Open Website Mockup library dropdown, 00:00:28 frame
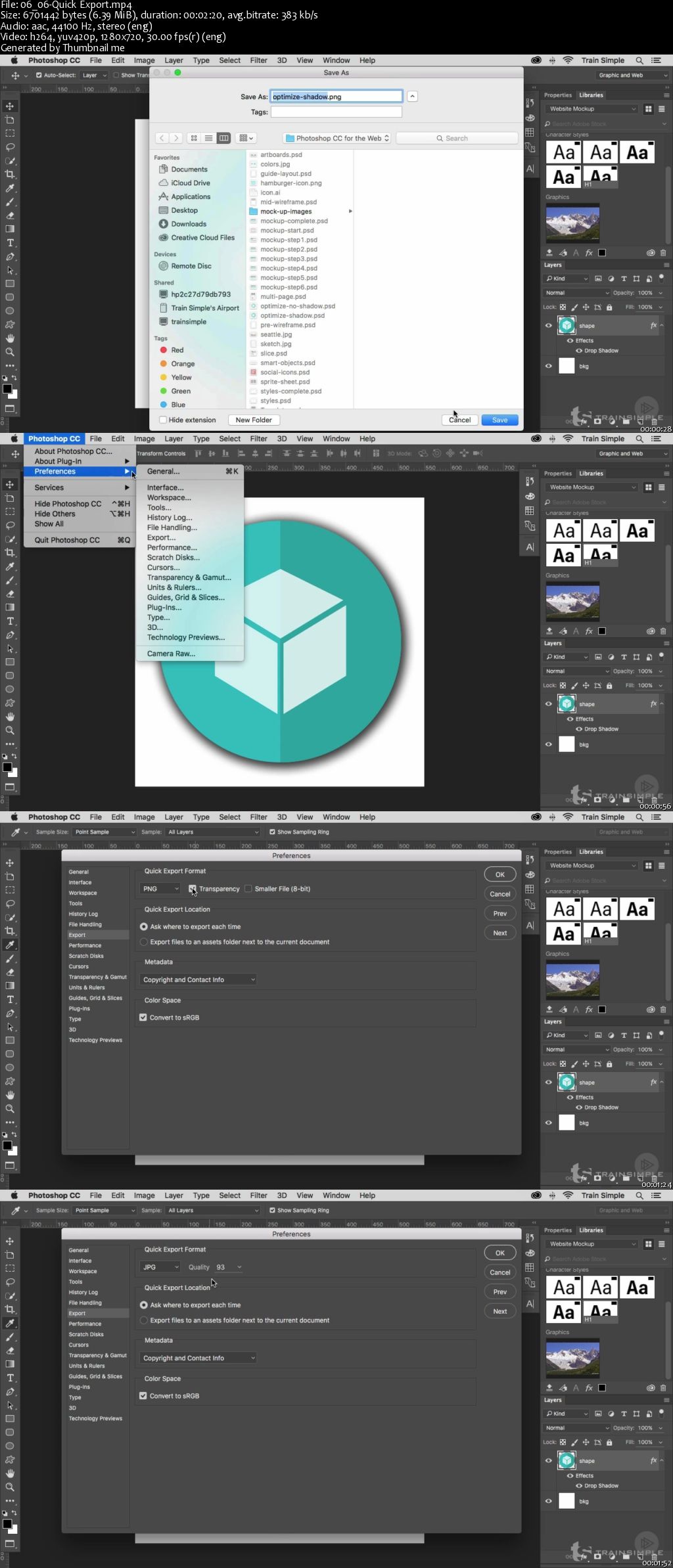 [x=592, y=109]
